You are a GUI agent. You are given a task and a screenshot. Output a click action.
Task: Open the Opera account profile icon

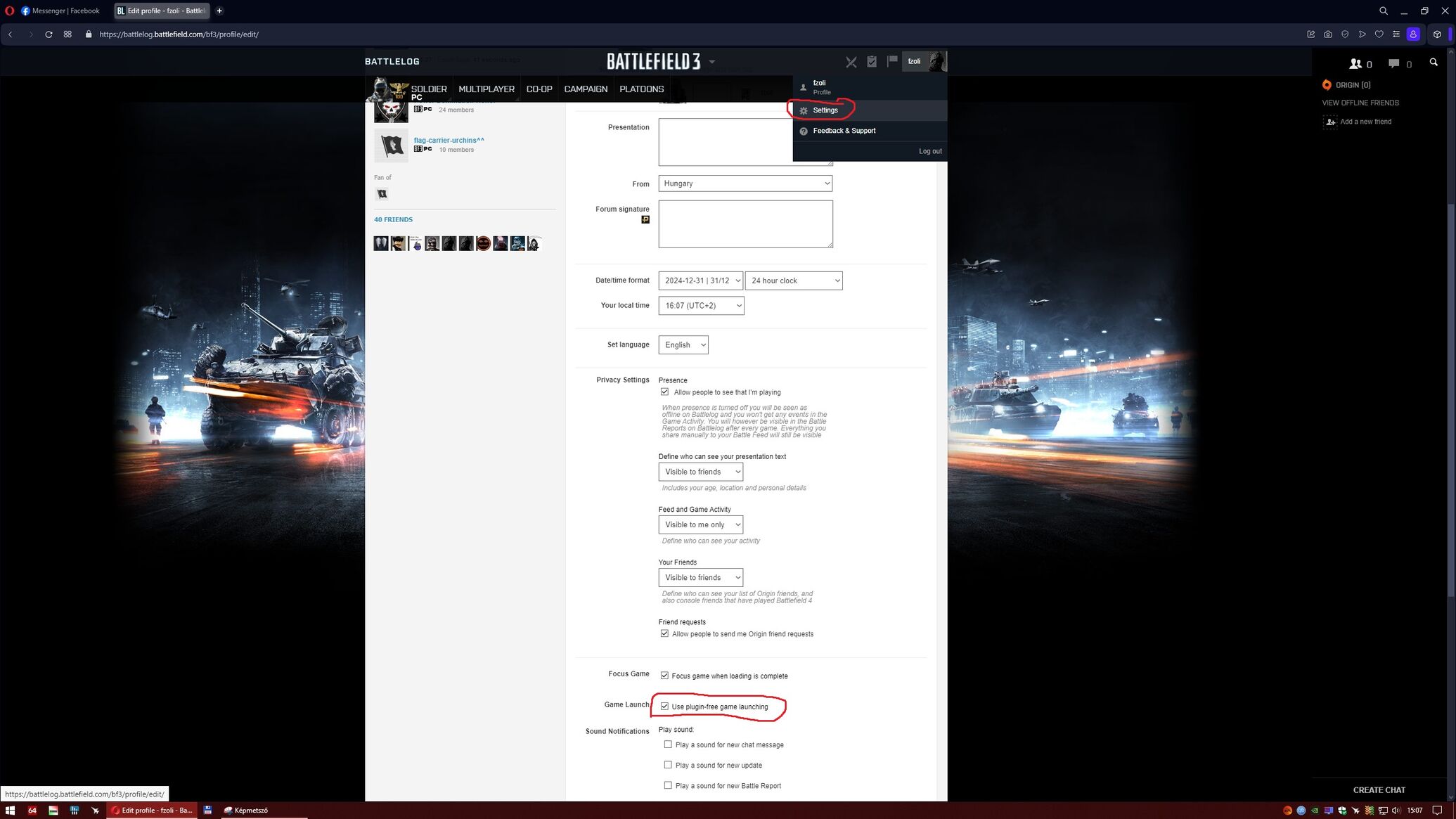(x=1413, y=34)
